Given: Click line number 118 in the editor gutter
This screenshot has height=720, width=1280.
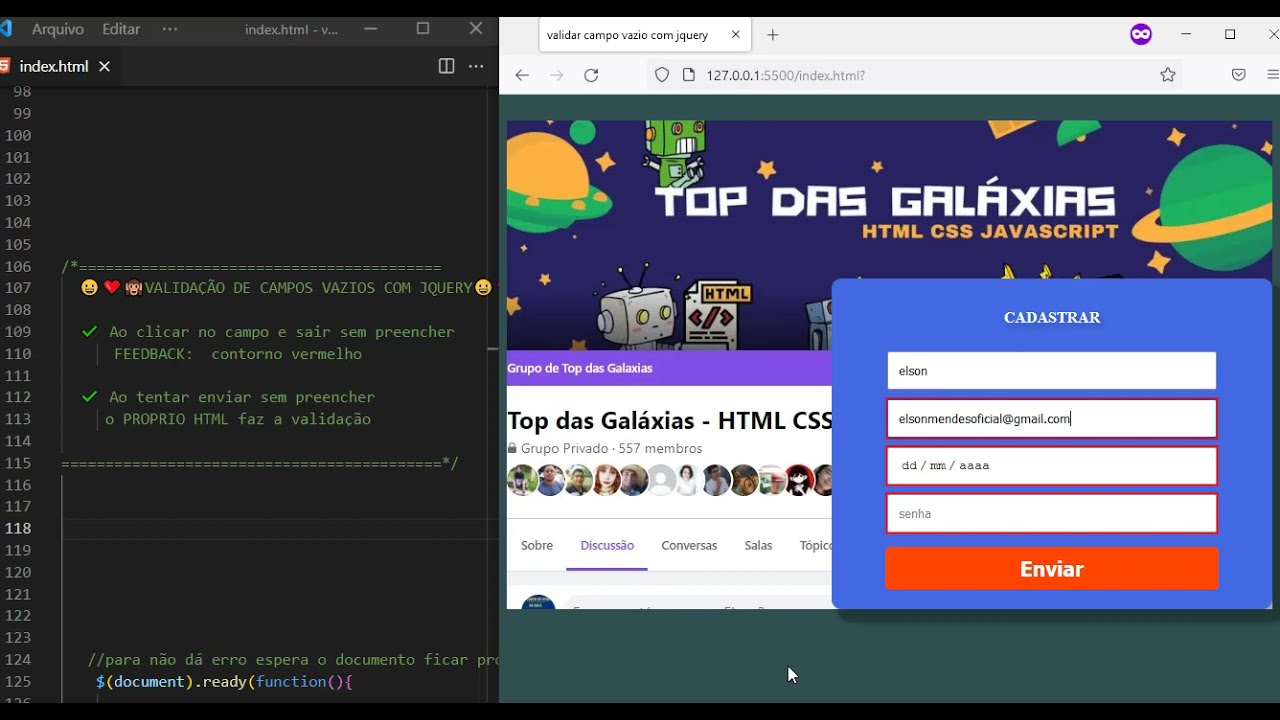Looking at the screenshot, I should pos(18,529).
